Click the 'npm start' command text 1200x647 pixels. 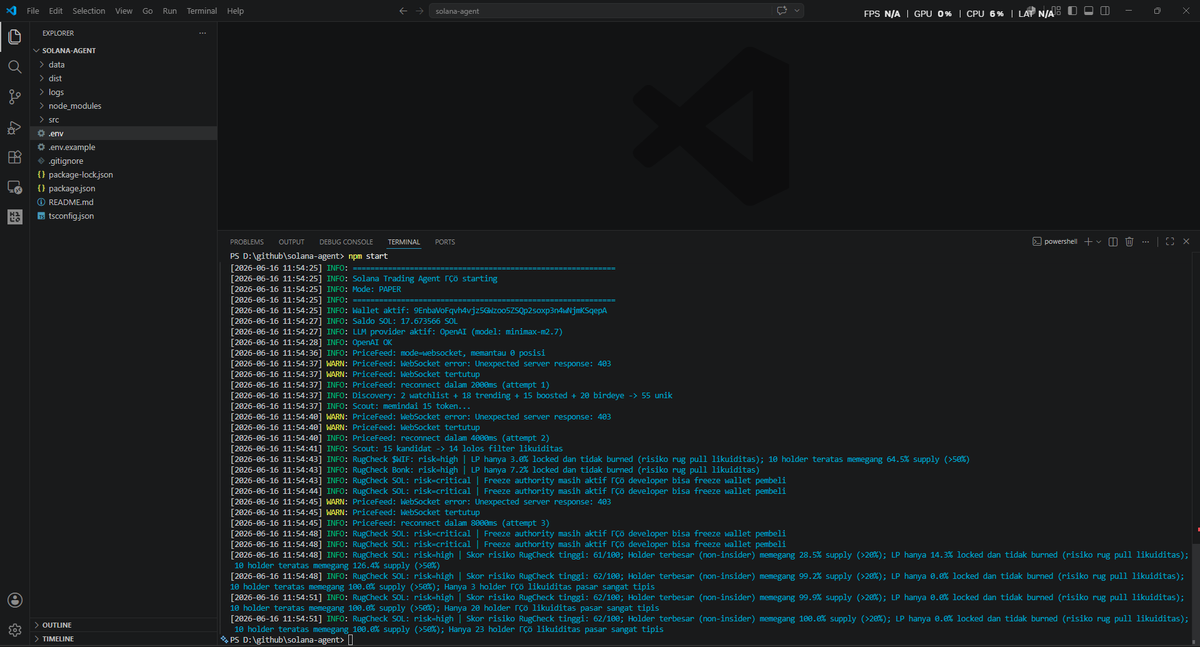tap(368, 257)
